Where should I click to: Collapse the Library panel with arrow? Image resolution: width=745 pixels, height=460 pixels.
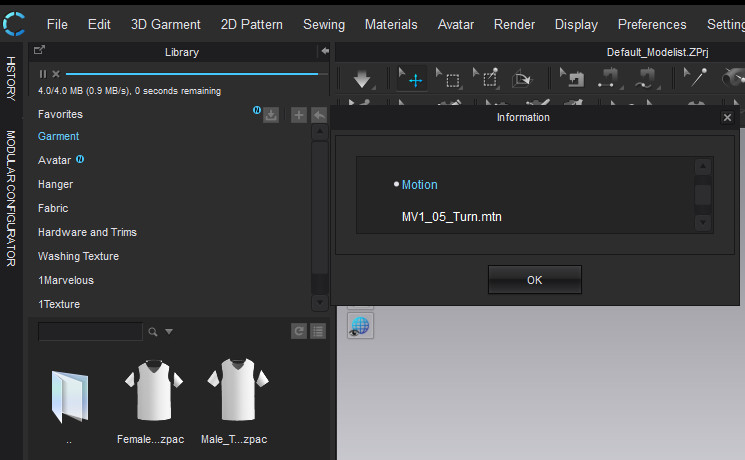(x=324, y=51)
